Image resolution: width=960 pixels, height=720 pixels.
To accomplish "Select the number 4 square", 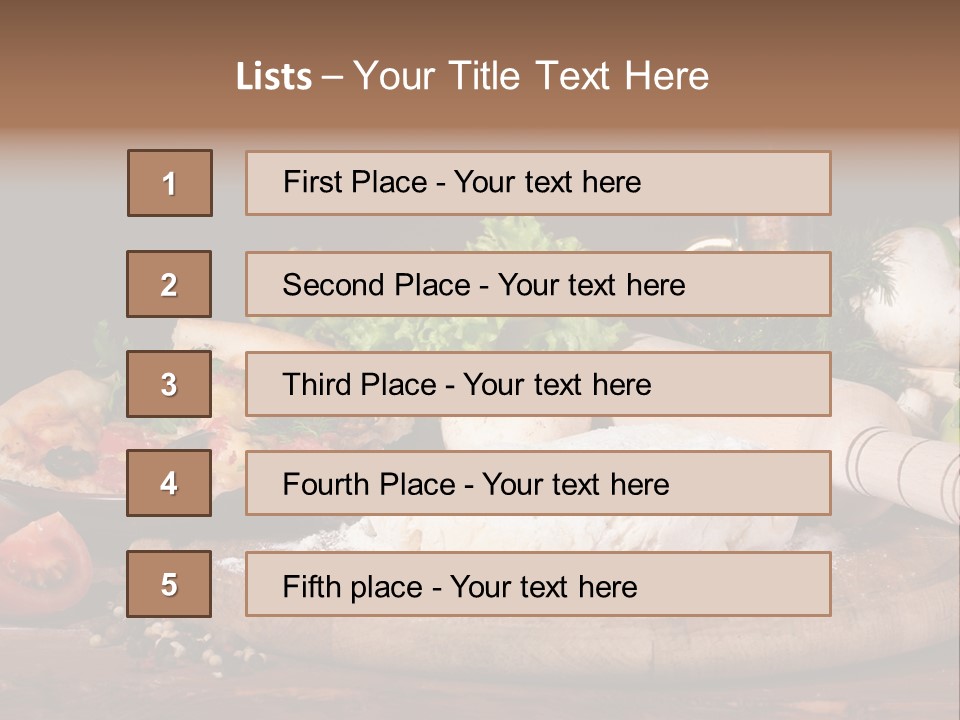I will tap(169, 483).
